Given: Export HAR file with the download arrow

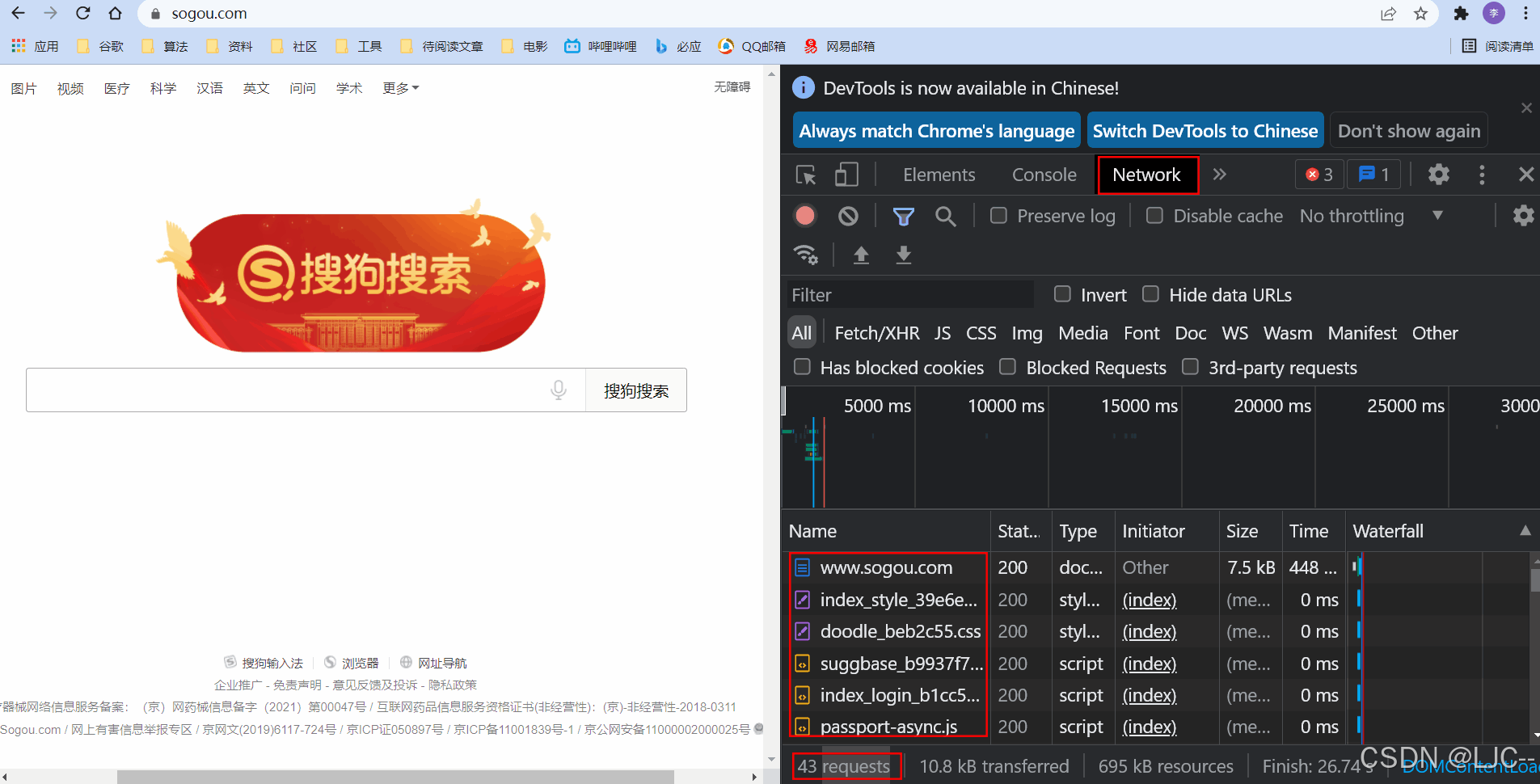Looking at the screenshot, I should (904, 255).
